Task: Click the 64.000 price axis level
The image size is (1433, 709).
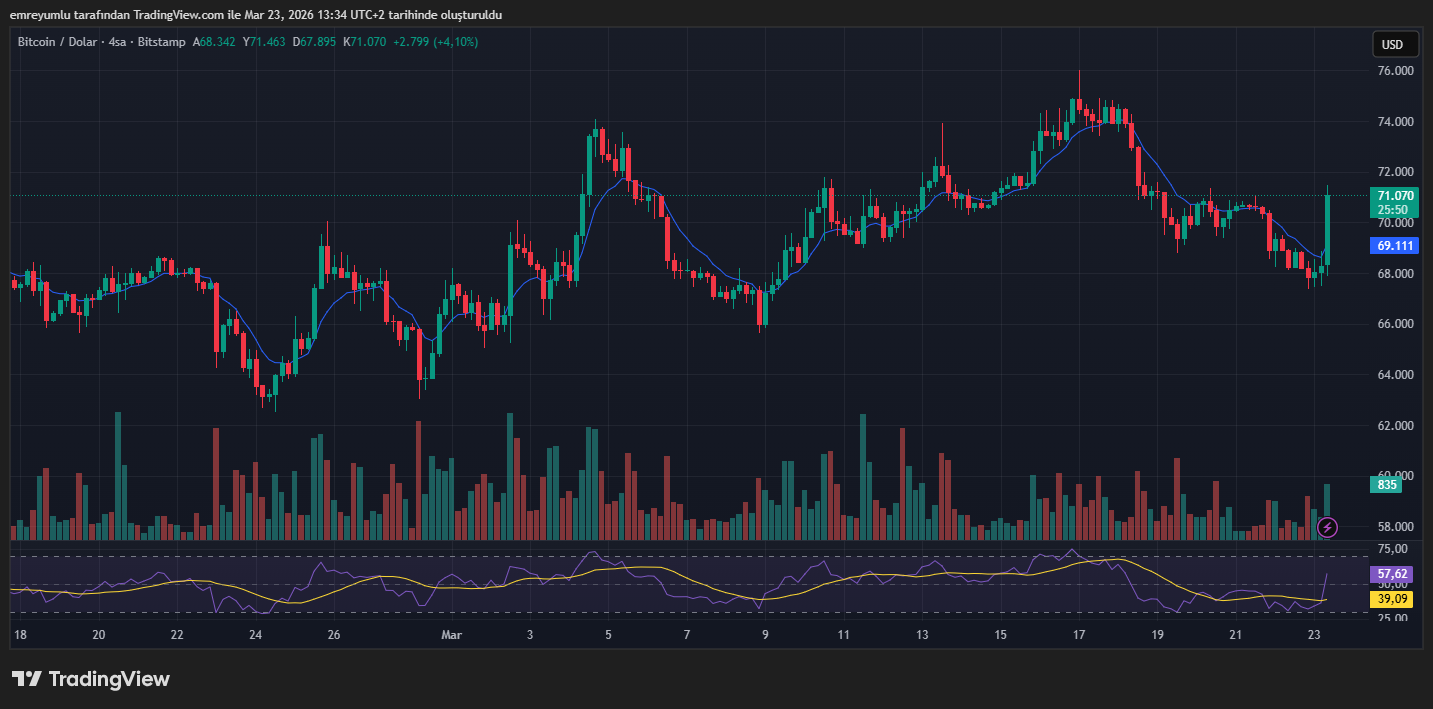Action: pos(1395,375)
